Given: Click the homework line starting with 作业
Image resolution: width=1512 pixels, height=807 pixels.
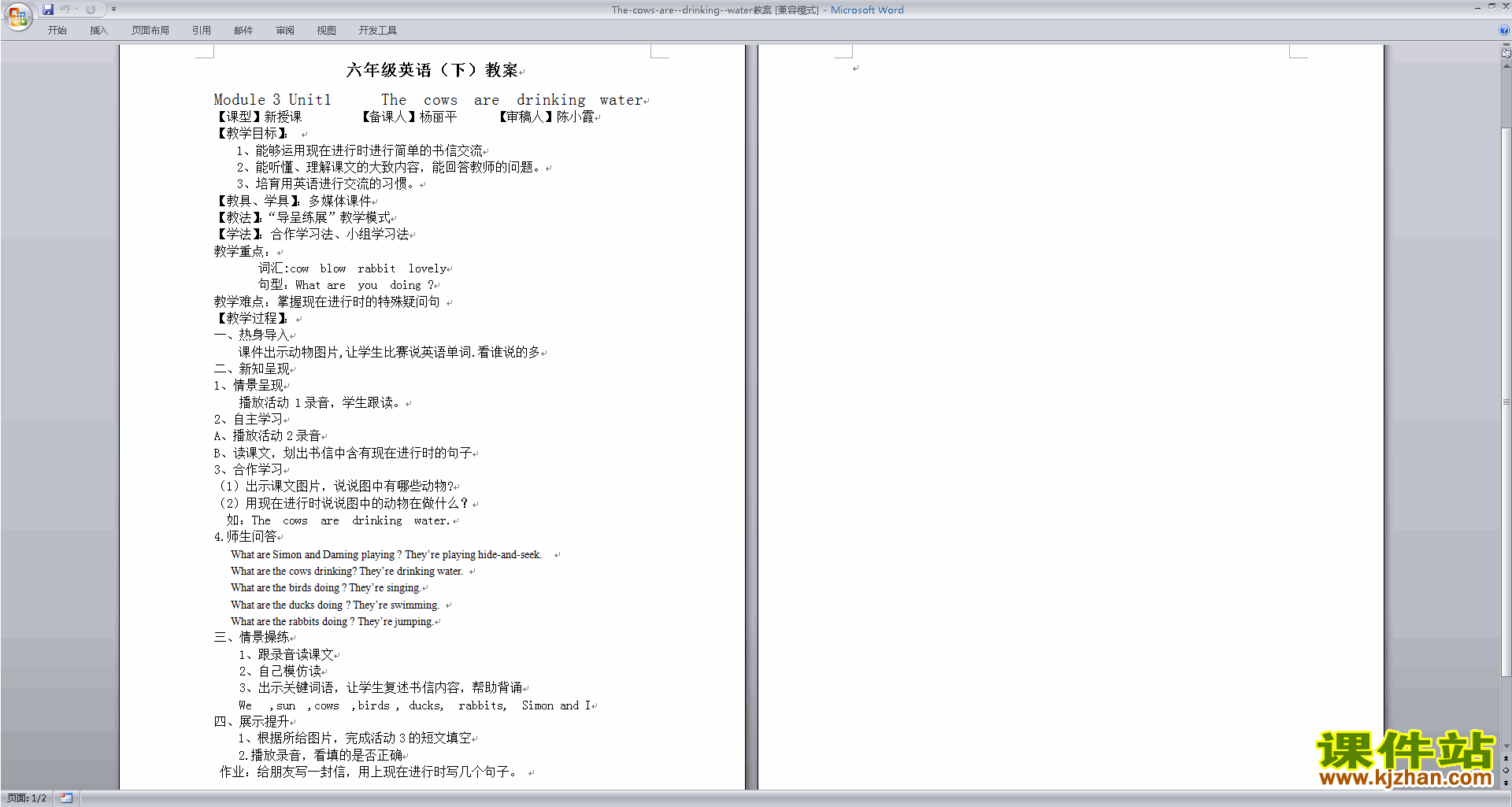Looking at the screenshot, I should coord(369,772).
